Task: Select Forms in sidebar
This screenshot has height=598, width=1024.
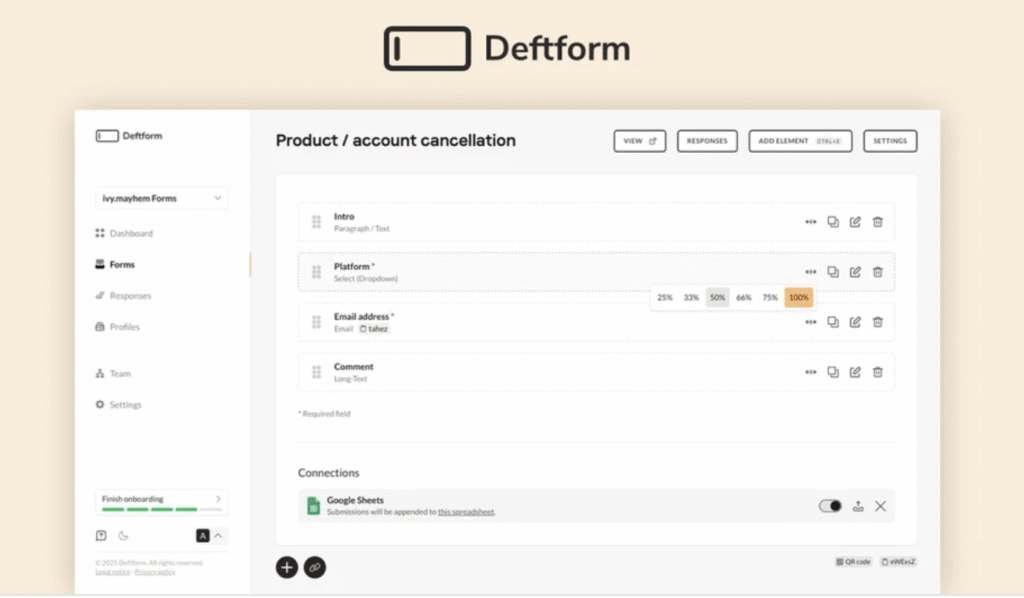Action: coord(115,264)
